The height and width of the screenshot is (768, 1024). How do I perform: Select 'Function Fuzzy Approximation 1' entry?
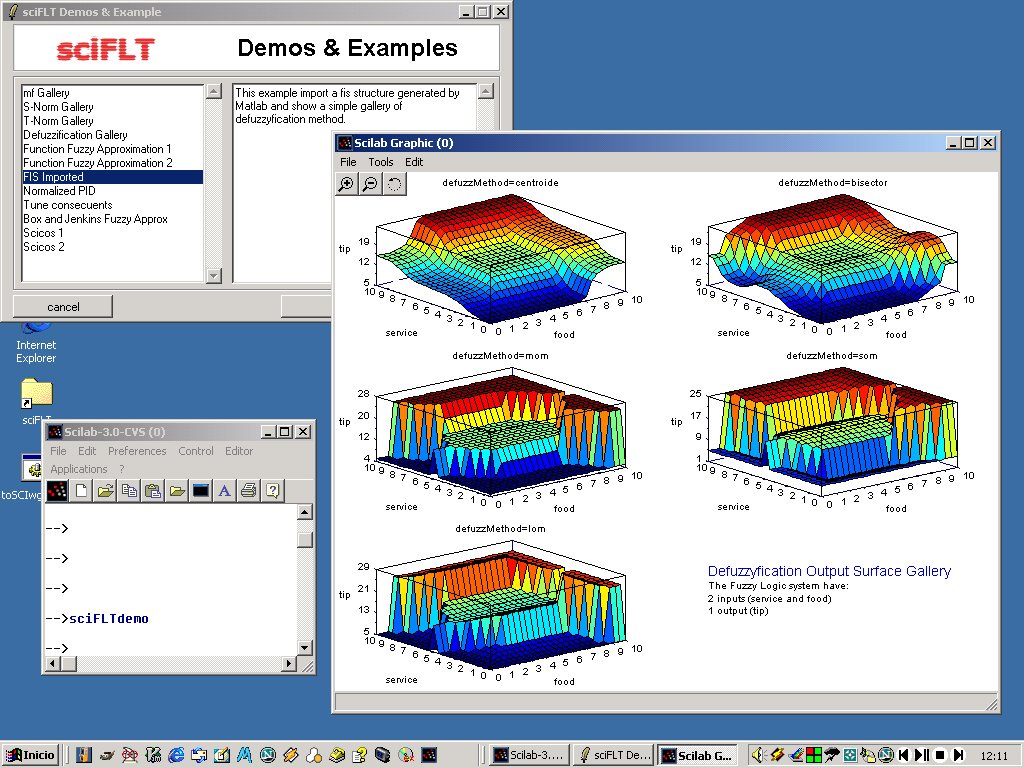click(112, 149)
